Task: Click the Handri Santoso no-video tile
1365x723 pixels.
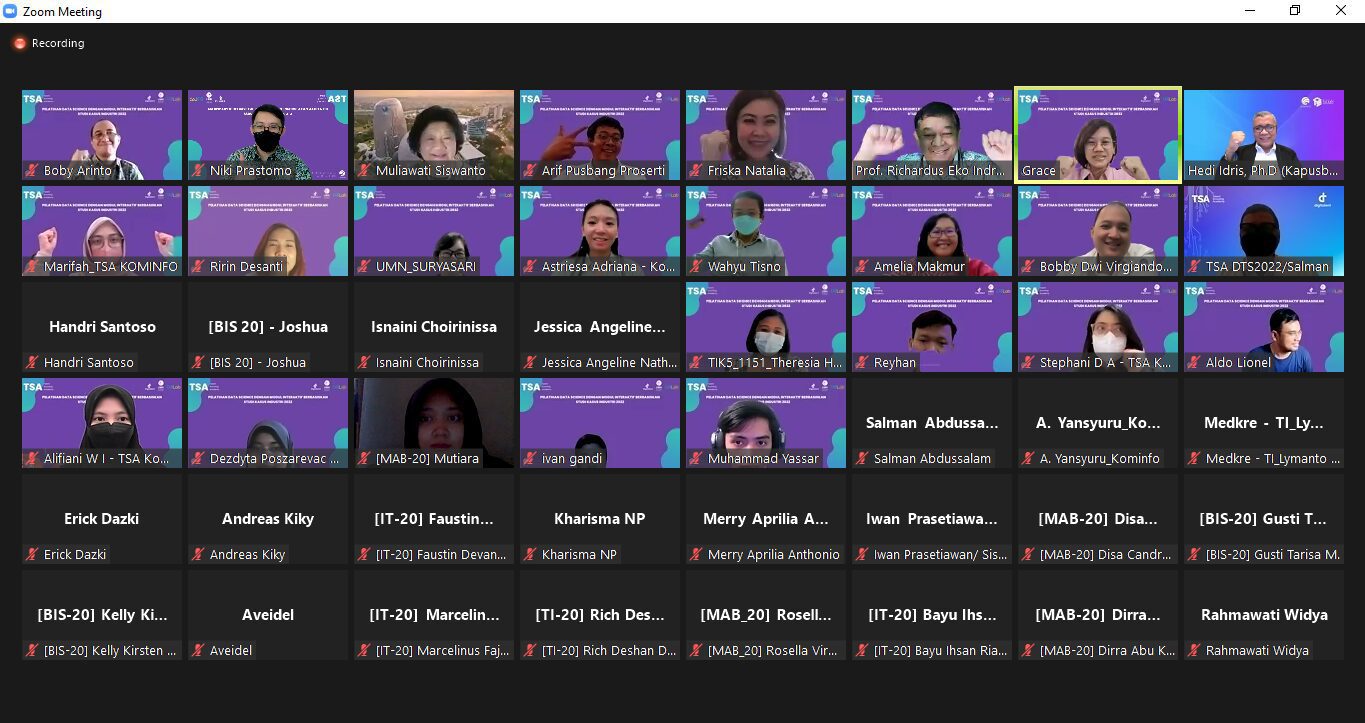Action: click(102, 327)
